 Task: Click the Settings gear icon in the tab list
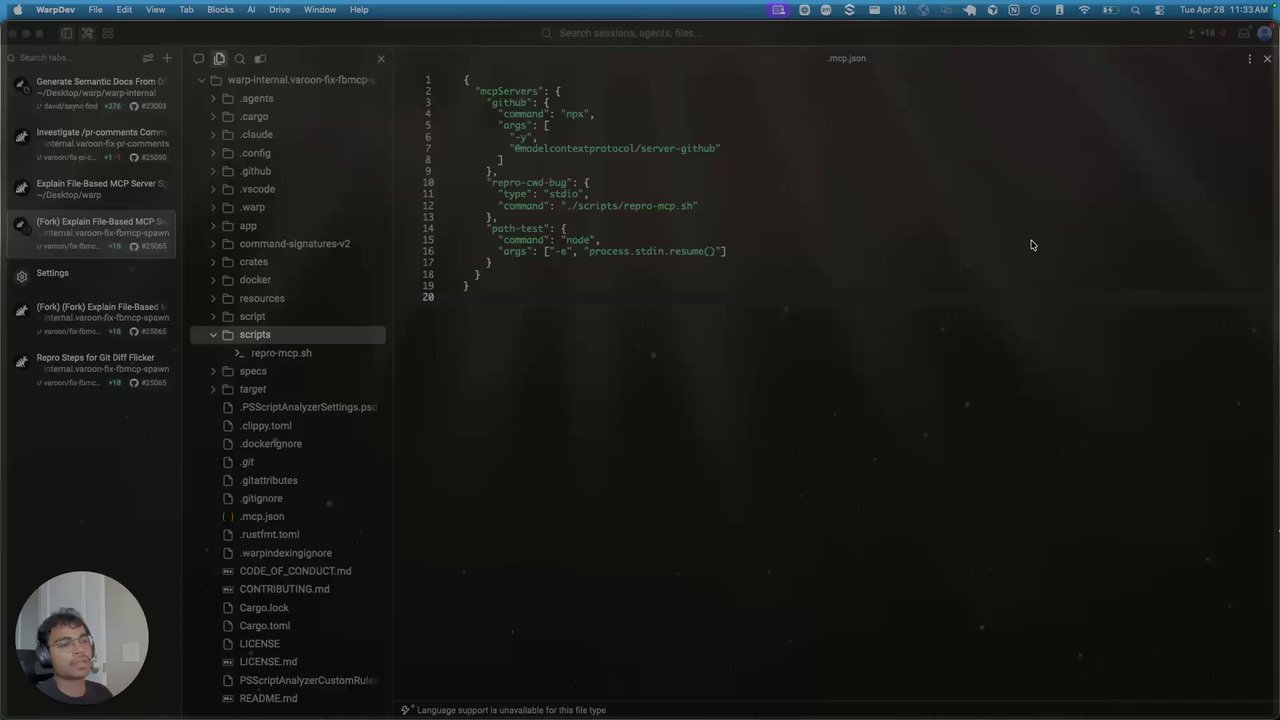(22, 277)
